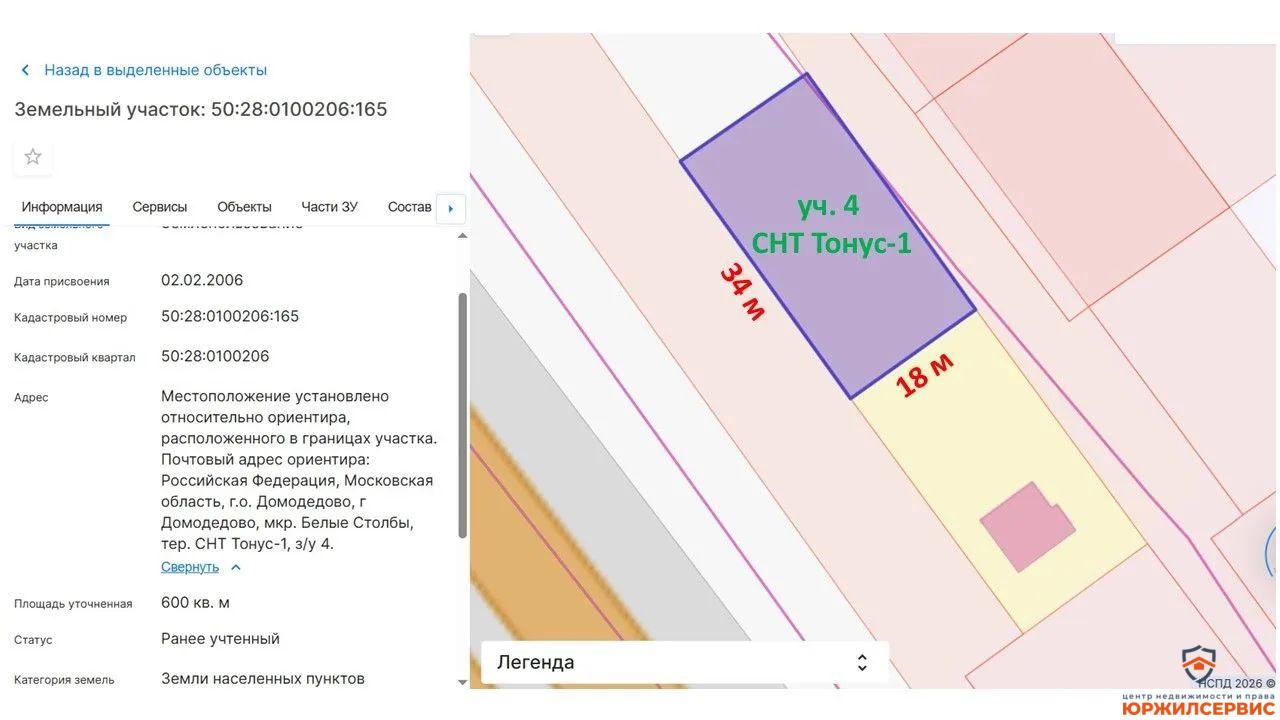Image resolution: width=1280 pixels, height=720 pixels.
Task: Click the ЮРЖИЛСЕРВИС house shield logo
Action: (x=1198, y=666)
